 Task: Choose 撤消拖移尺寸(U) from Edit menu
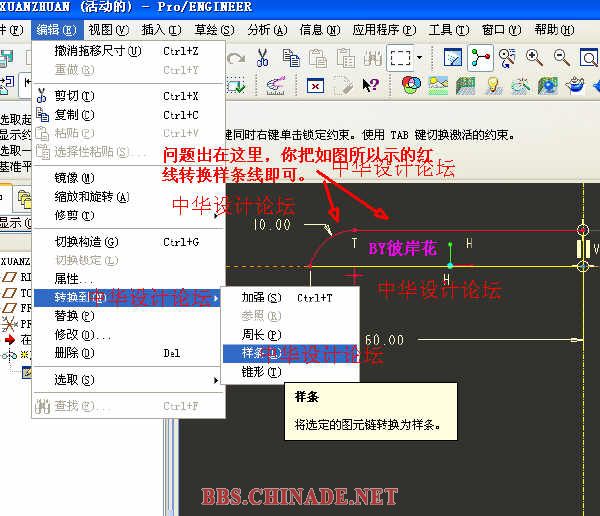pyautogui.click(x=128, y=51)
